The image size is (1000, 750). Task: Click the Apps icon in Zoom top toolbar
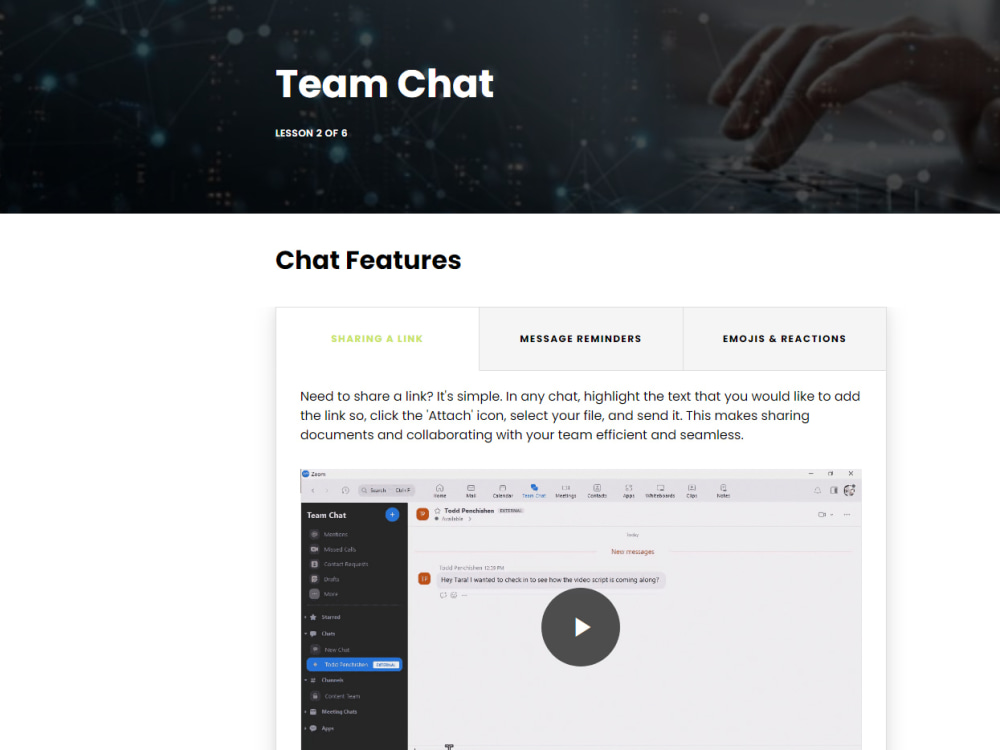coord(628,490)
